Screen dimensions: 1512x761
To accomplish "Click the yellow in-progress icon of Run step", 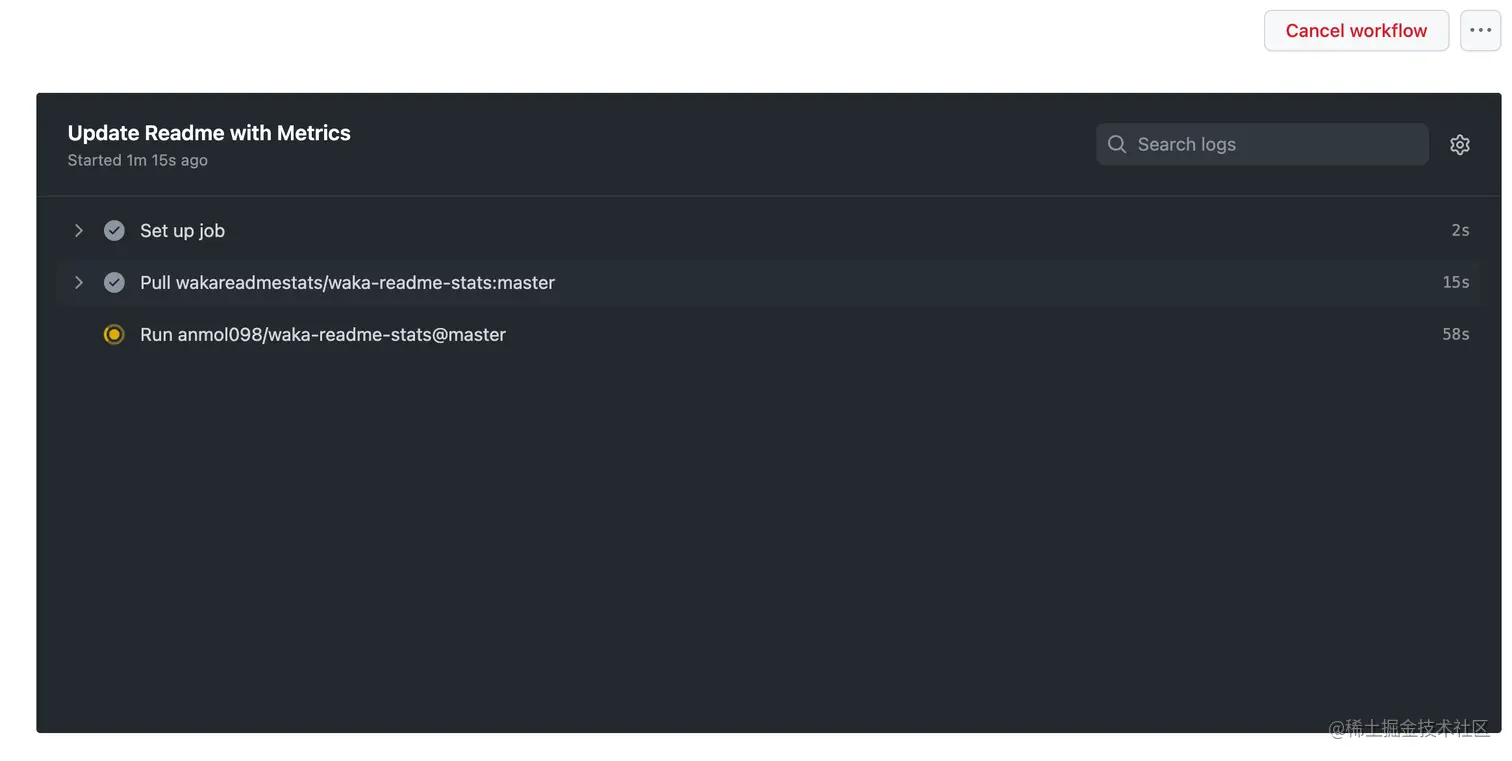I will (x=114, y=335).
